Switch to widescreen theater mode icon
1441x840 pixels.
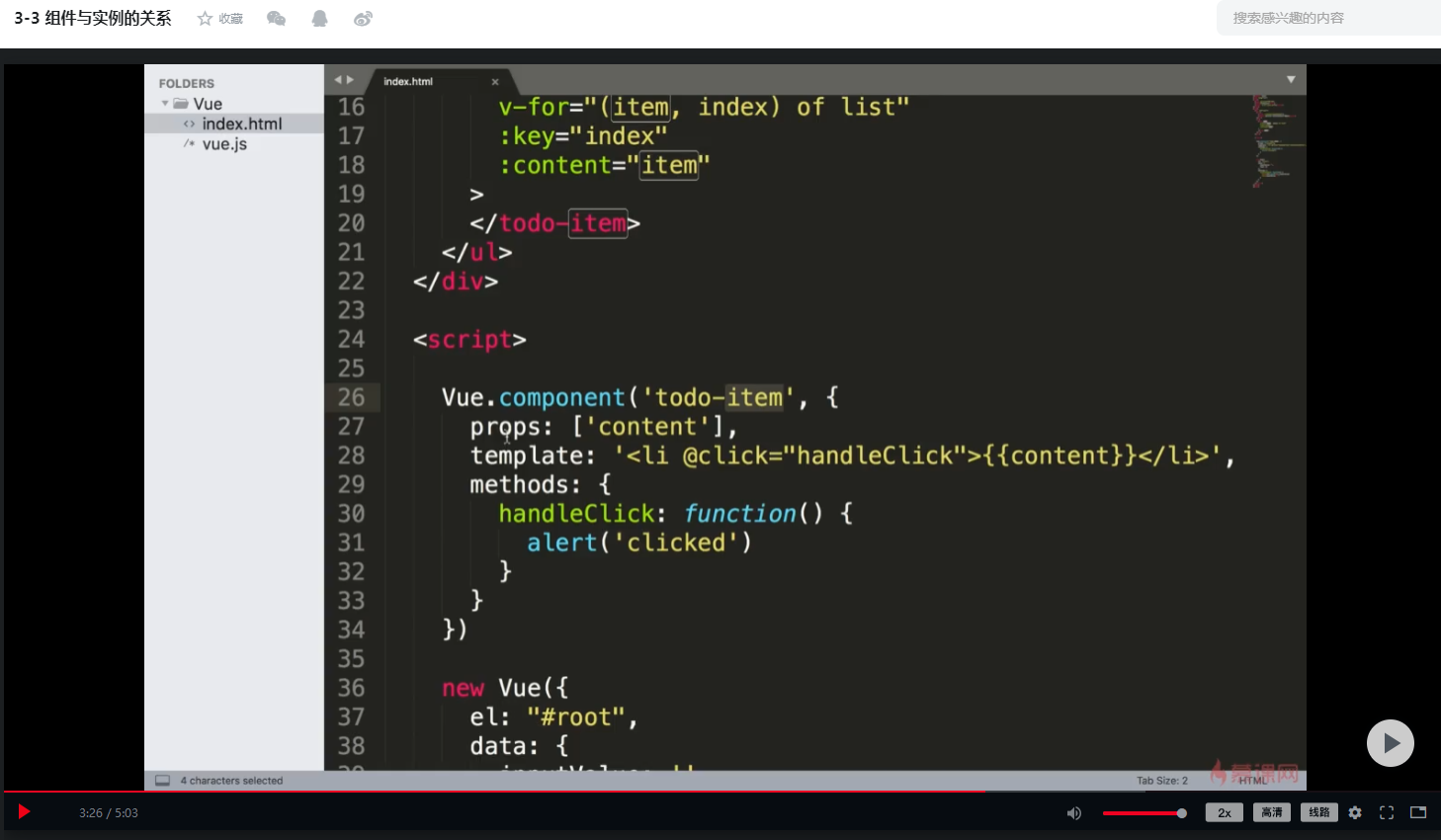pos(1418,812)
